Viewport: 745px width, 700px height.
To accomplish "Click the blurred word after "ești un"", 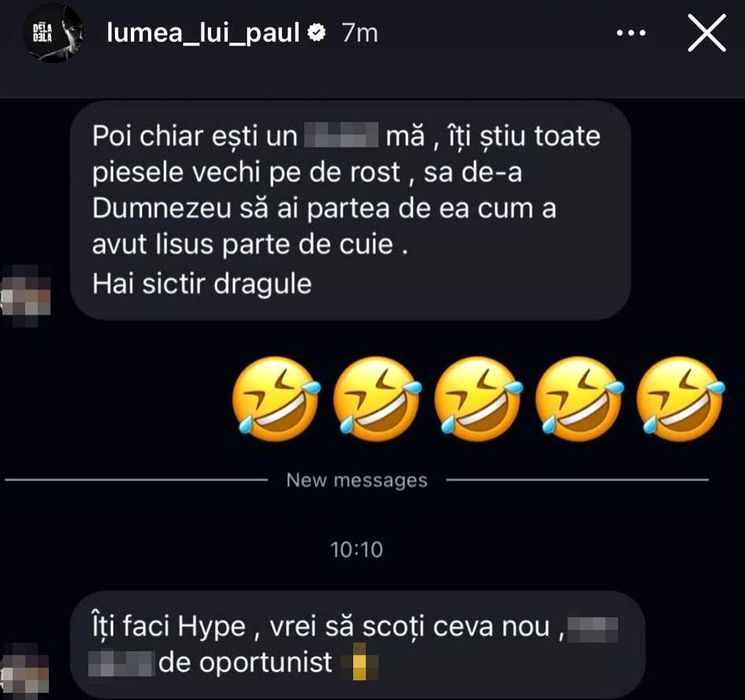I will [341, 135].
